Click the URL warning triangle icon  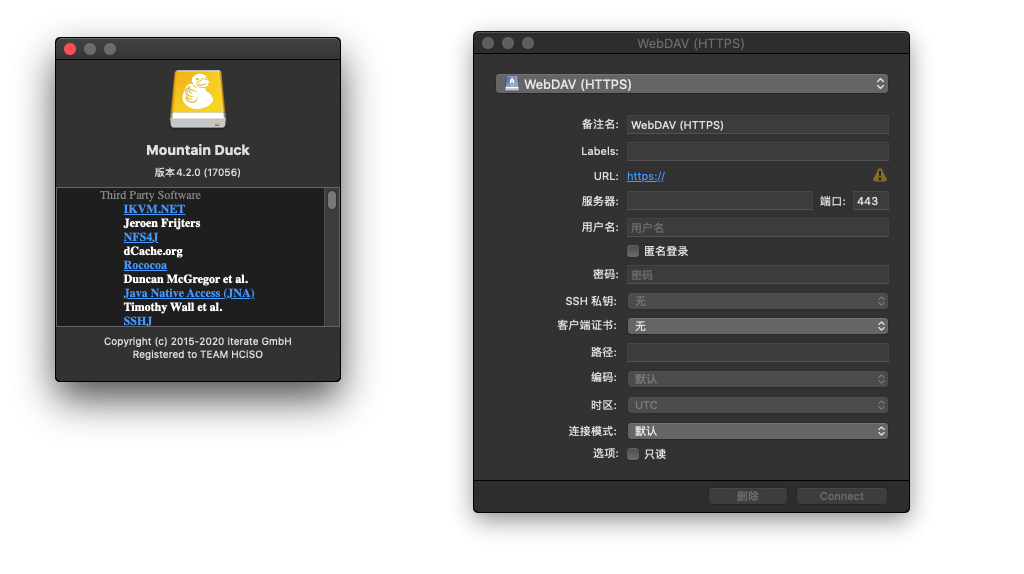click(x=880, y=175)
